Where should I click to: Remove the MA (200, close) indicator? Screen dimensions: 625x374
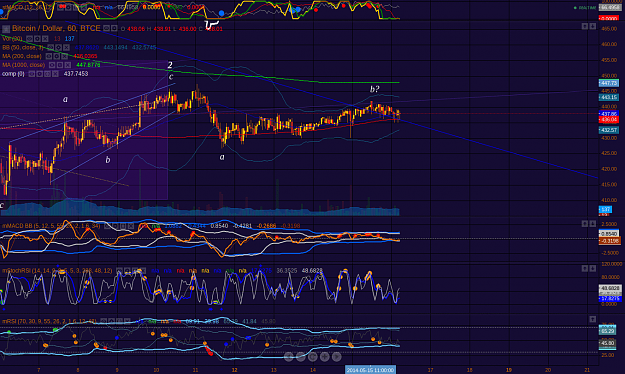click(x=65, y=56)
